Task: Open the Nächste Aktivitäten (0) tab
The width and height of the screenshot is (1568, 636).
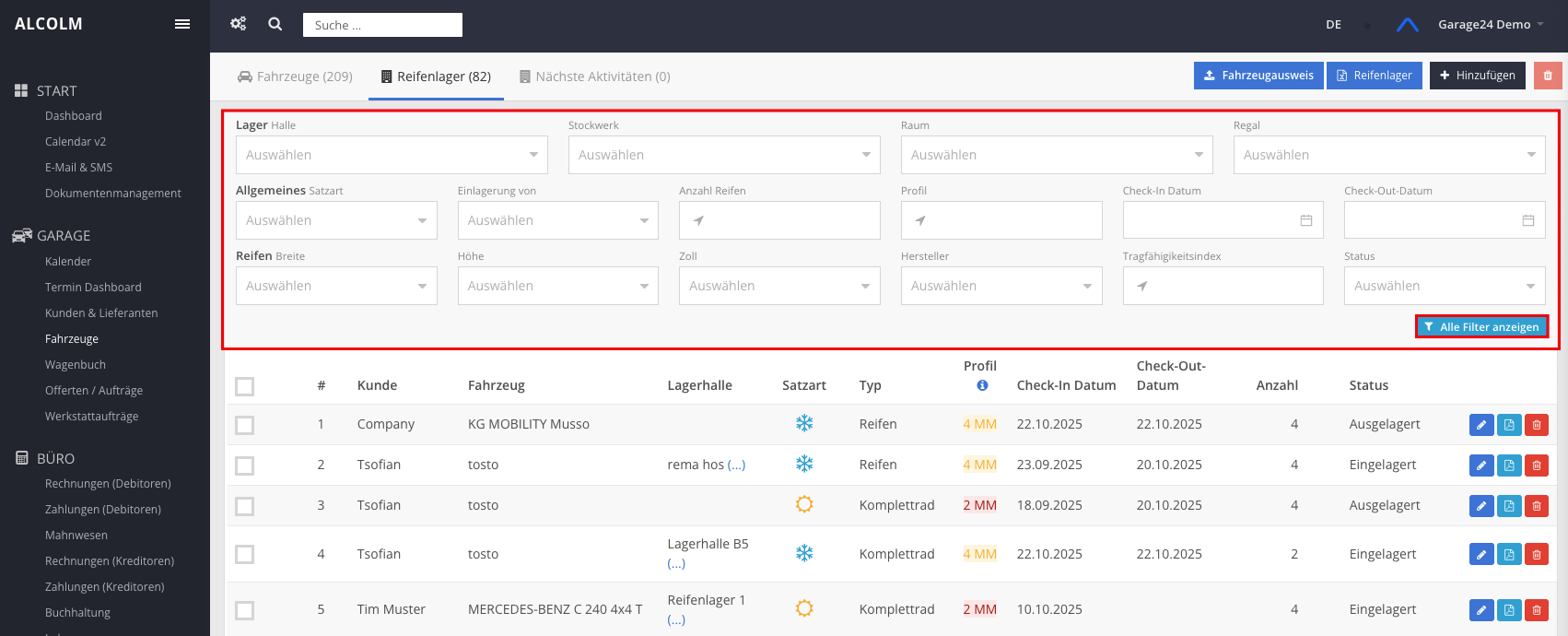Action: pyautogui.click(x=594, y=77)
